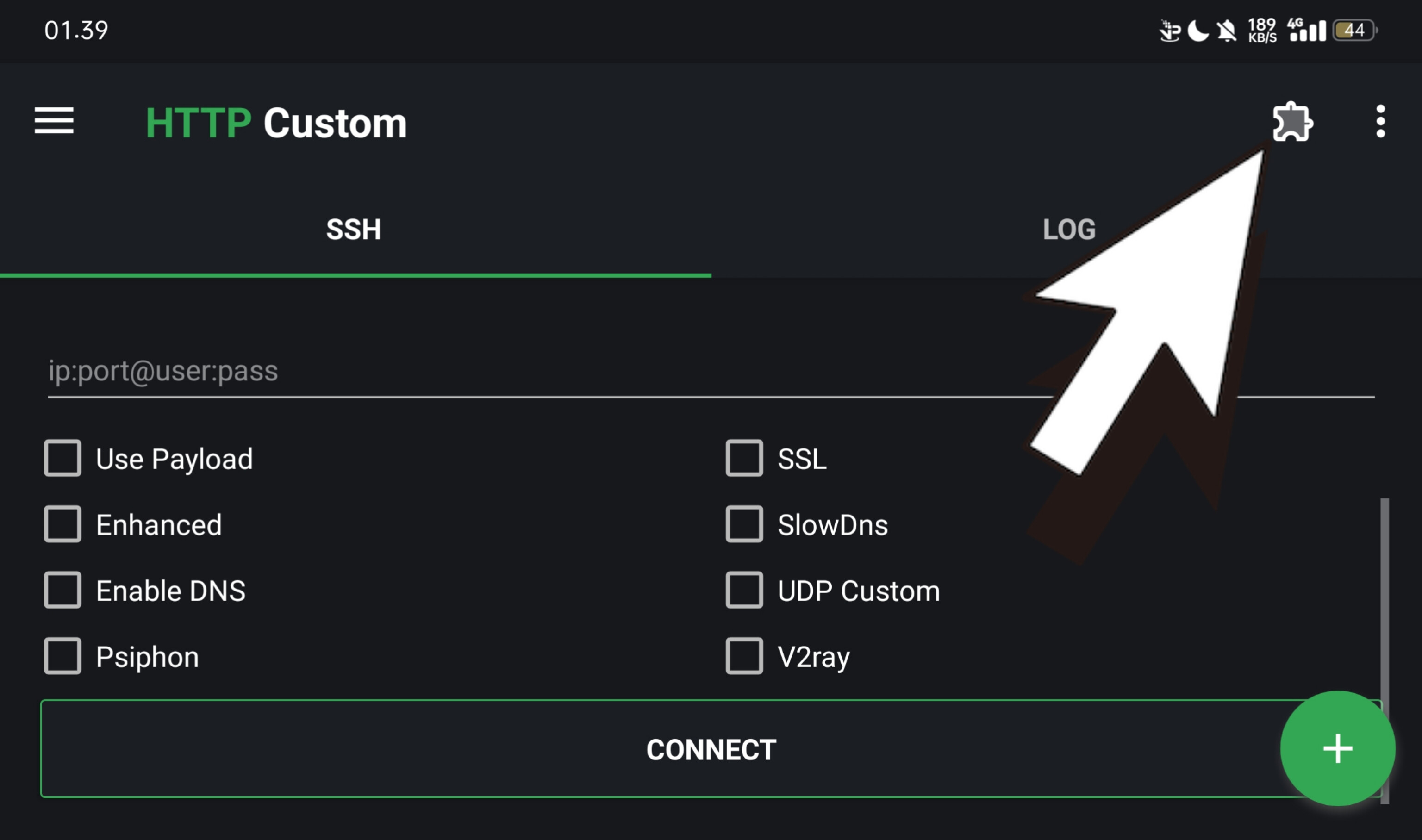The image size is (1422, 840).
Task: Tick the Enable DNS checkbox
Action: point(63,591)
